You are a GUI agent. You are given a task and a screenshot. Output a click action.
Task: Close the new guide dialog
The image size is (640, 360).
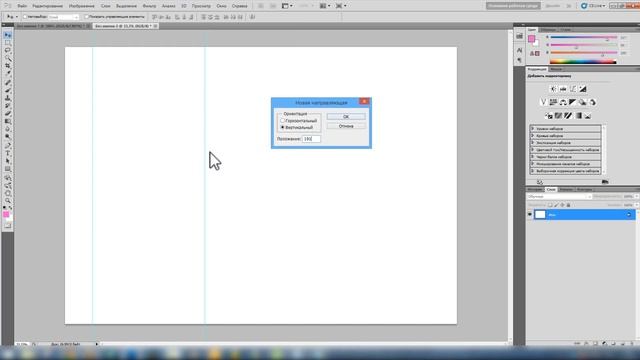click(364, 101)
